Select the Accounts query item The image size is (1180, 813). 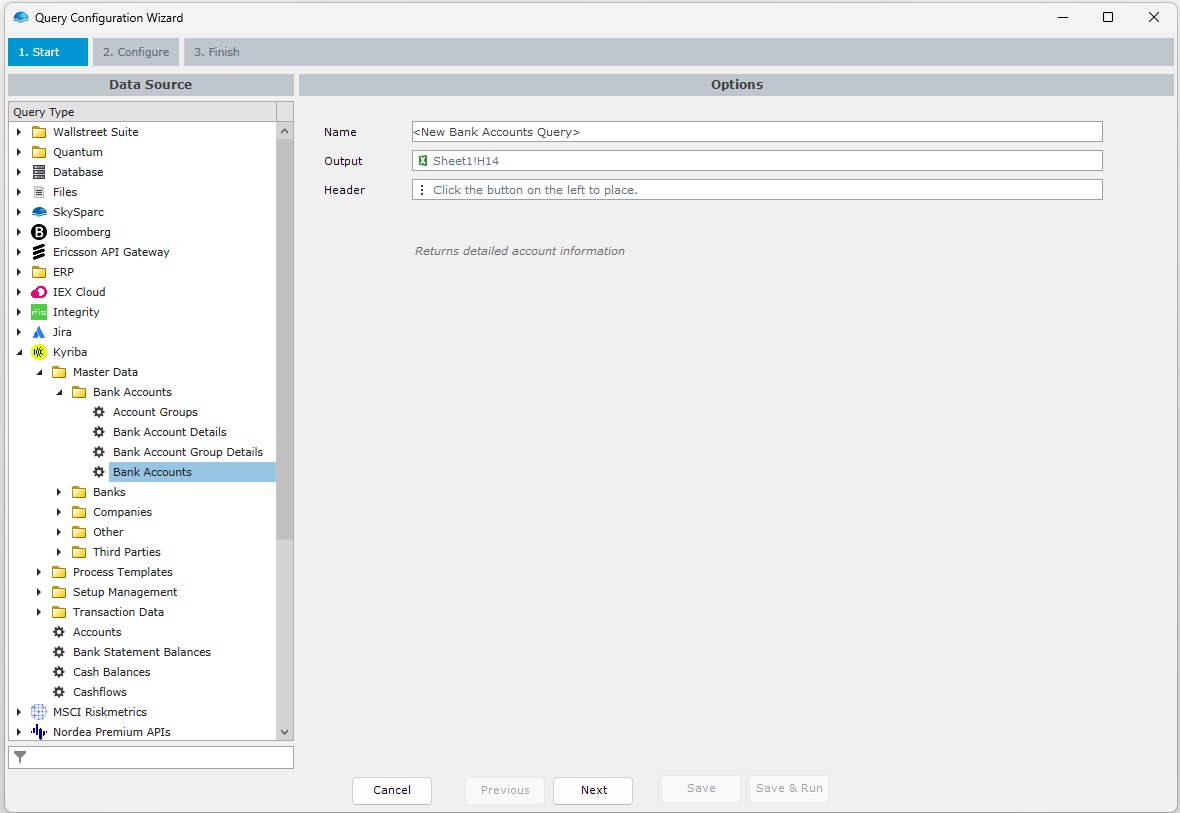97,632
